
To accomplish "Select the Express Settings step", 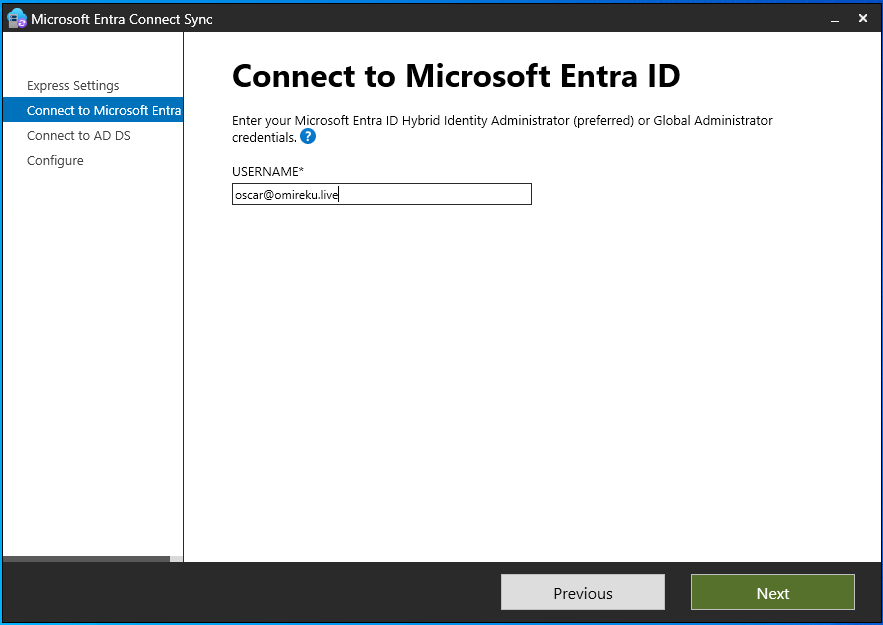I will (73, 86).
